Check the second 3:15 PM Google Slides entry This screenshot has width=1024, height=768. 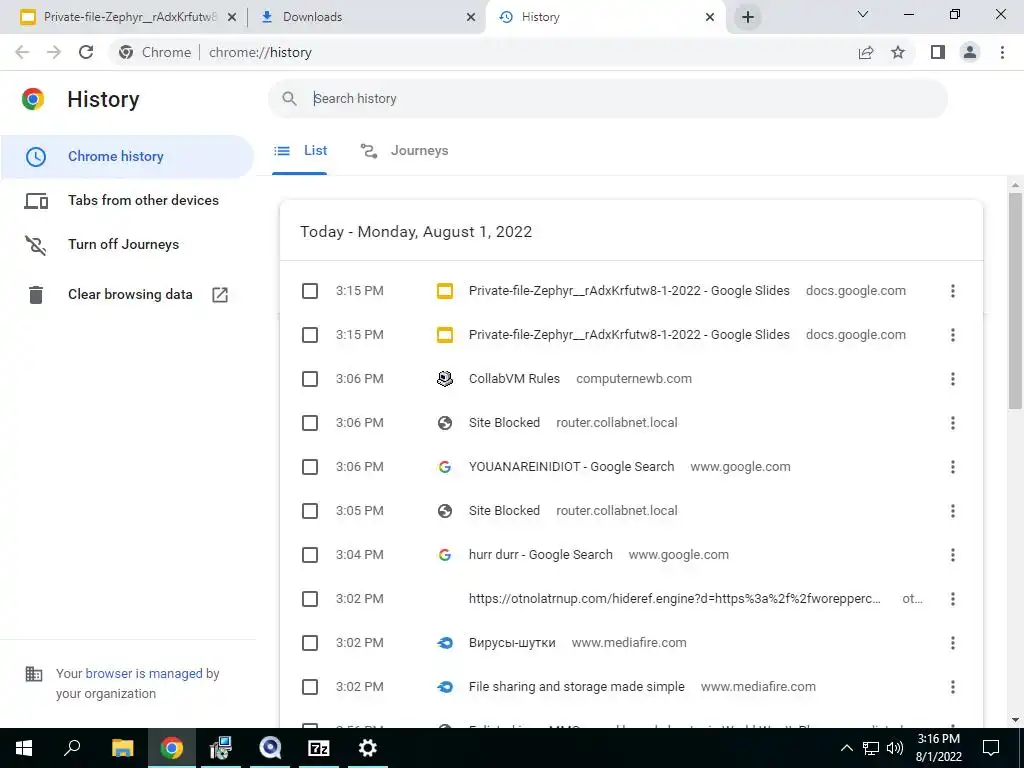coord(310,335)
